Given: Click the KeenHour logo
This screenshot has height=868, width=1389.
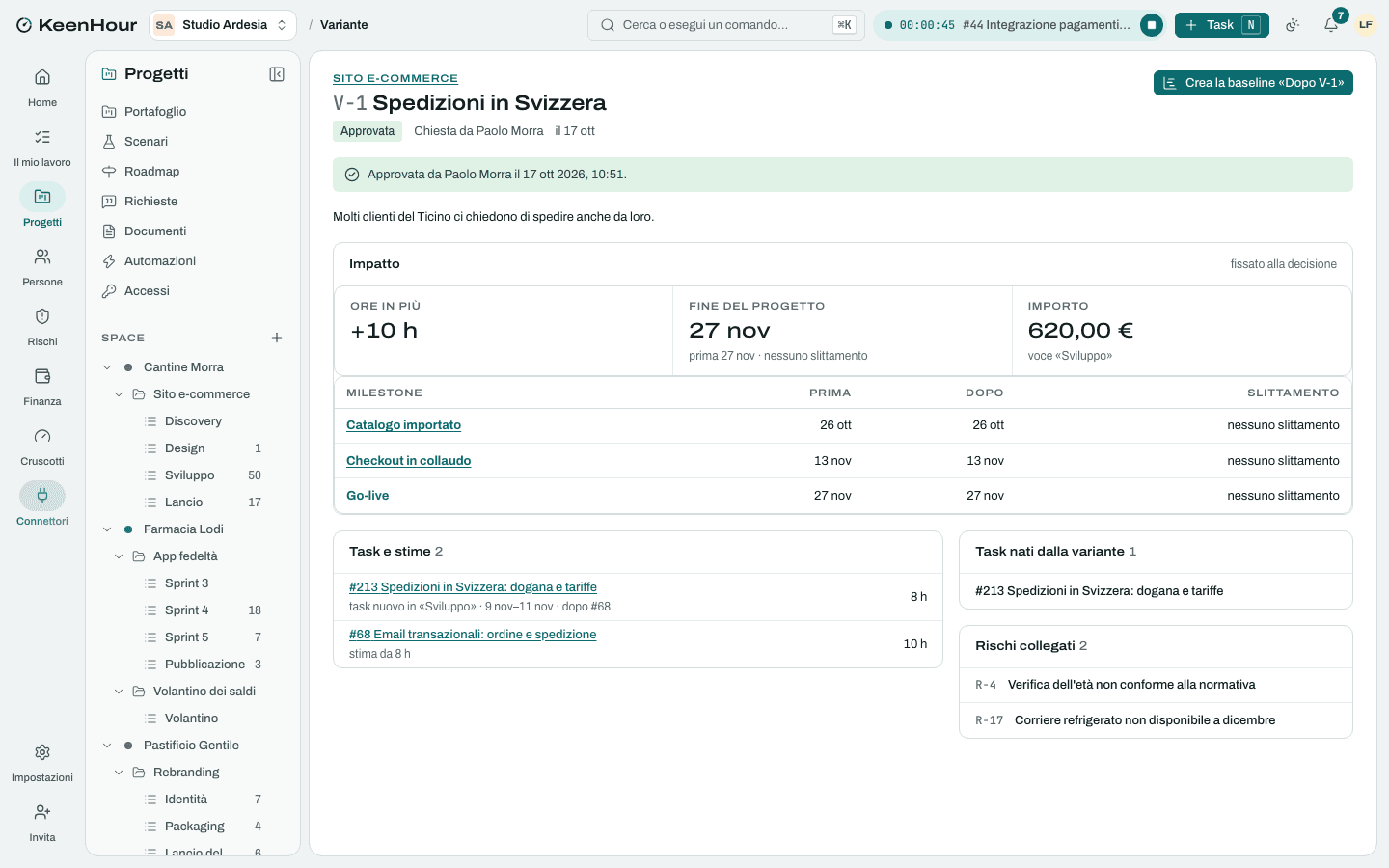Looking at the screenshot, I should click(76, 25).
